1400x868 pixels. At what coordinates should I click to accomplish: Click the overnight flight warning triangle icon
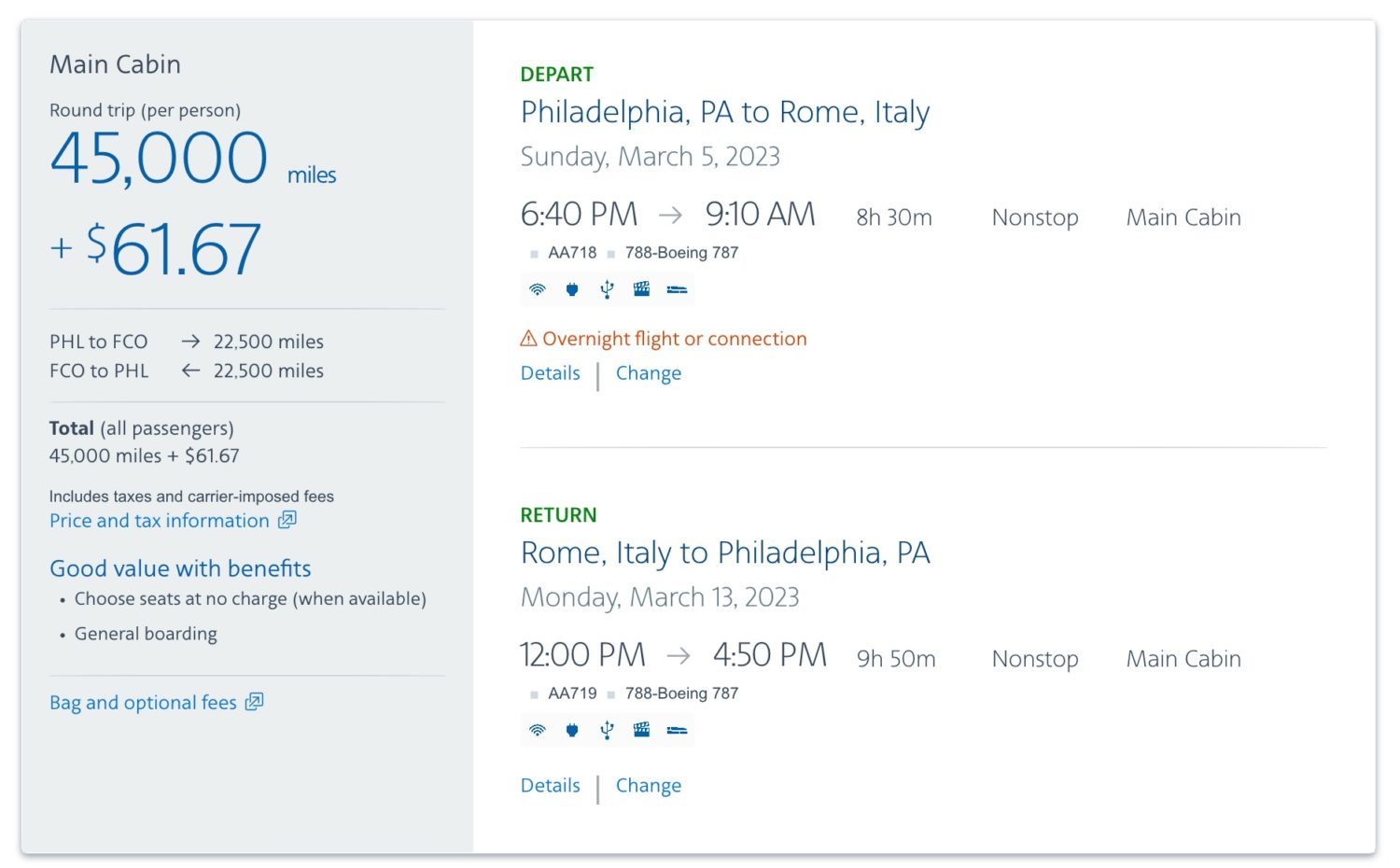click(528, 338)
